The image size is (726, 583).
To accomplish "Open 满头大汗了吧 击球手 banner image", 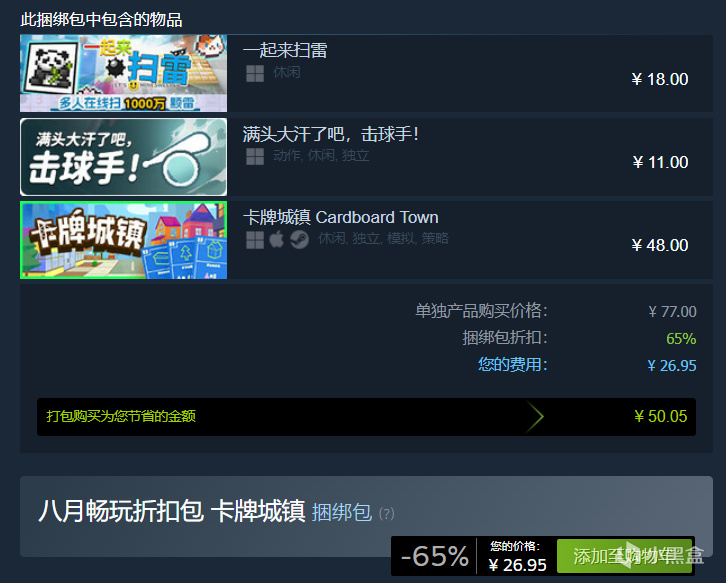I will pyautogui.click(x=124, y=157).
